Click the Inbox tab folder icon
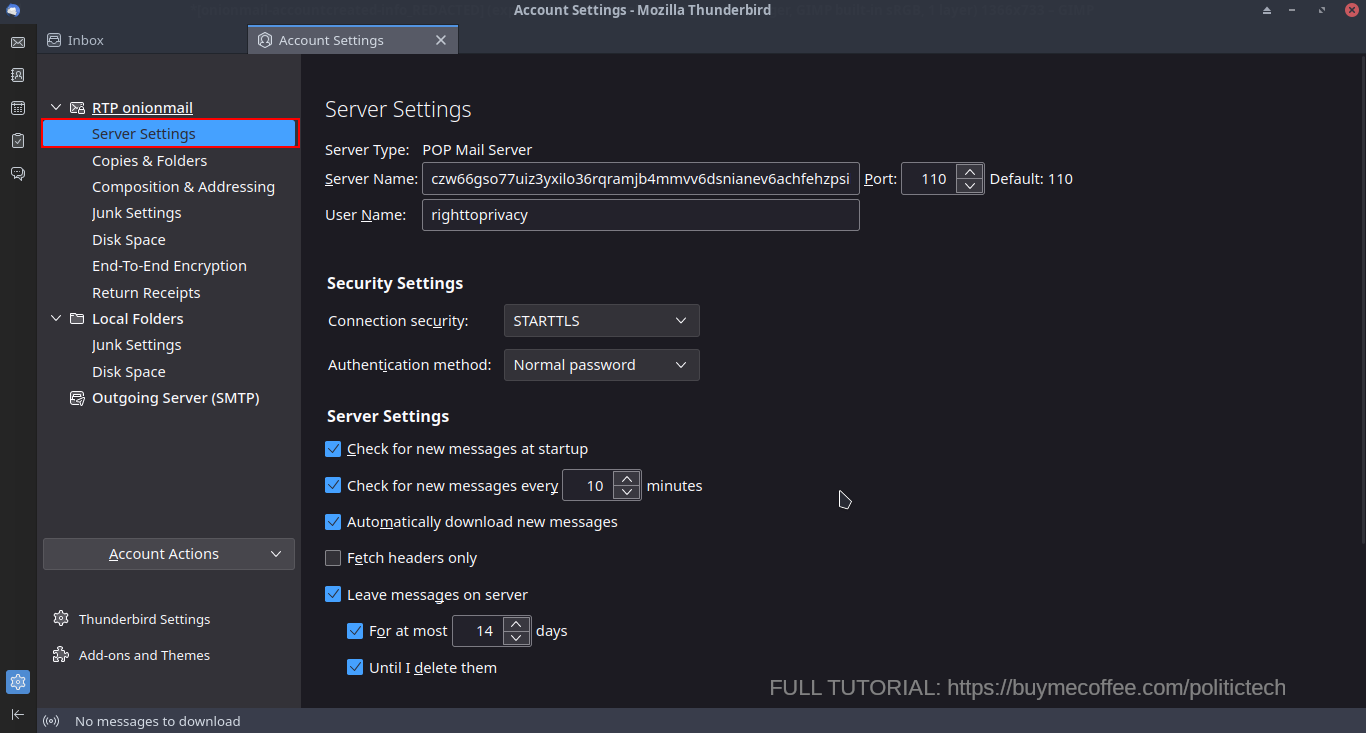1366x733 pixels. click(55, 40)
